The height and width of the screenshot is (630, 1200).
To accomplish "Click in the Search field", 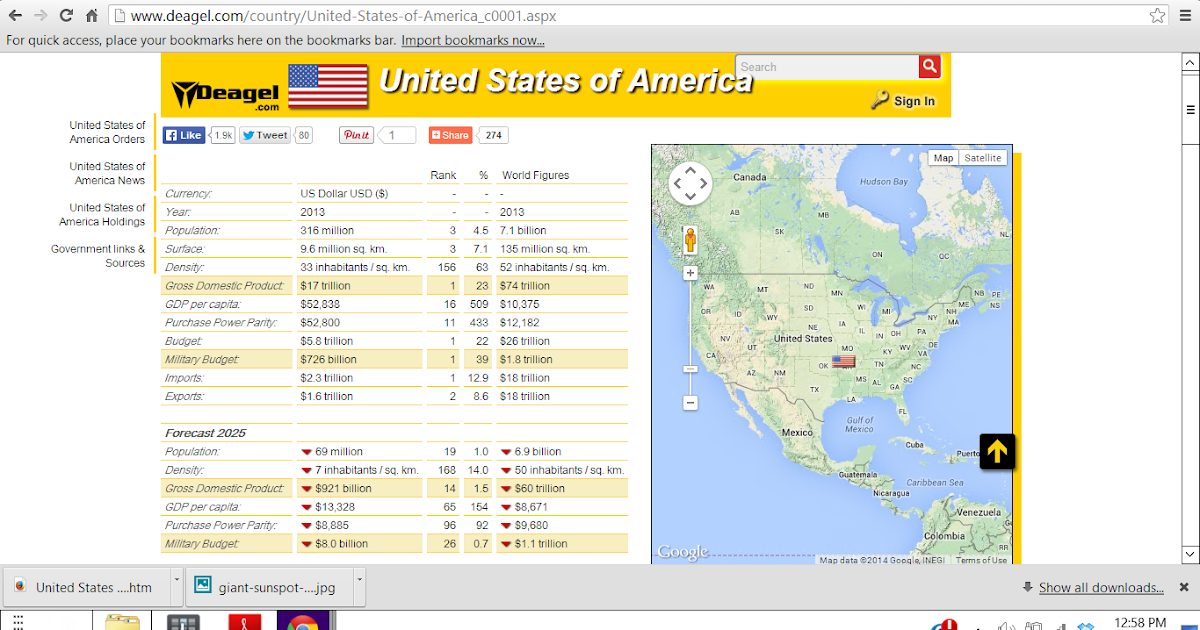I will point(827,67).
